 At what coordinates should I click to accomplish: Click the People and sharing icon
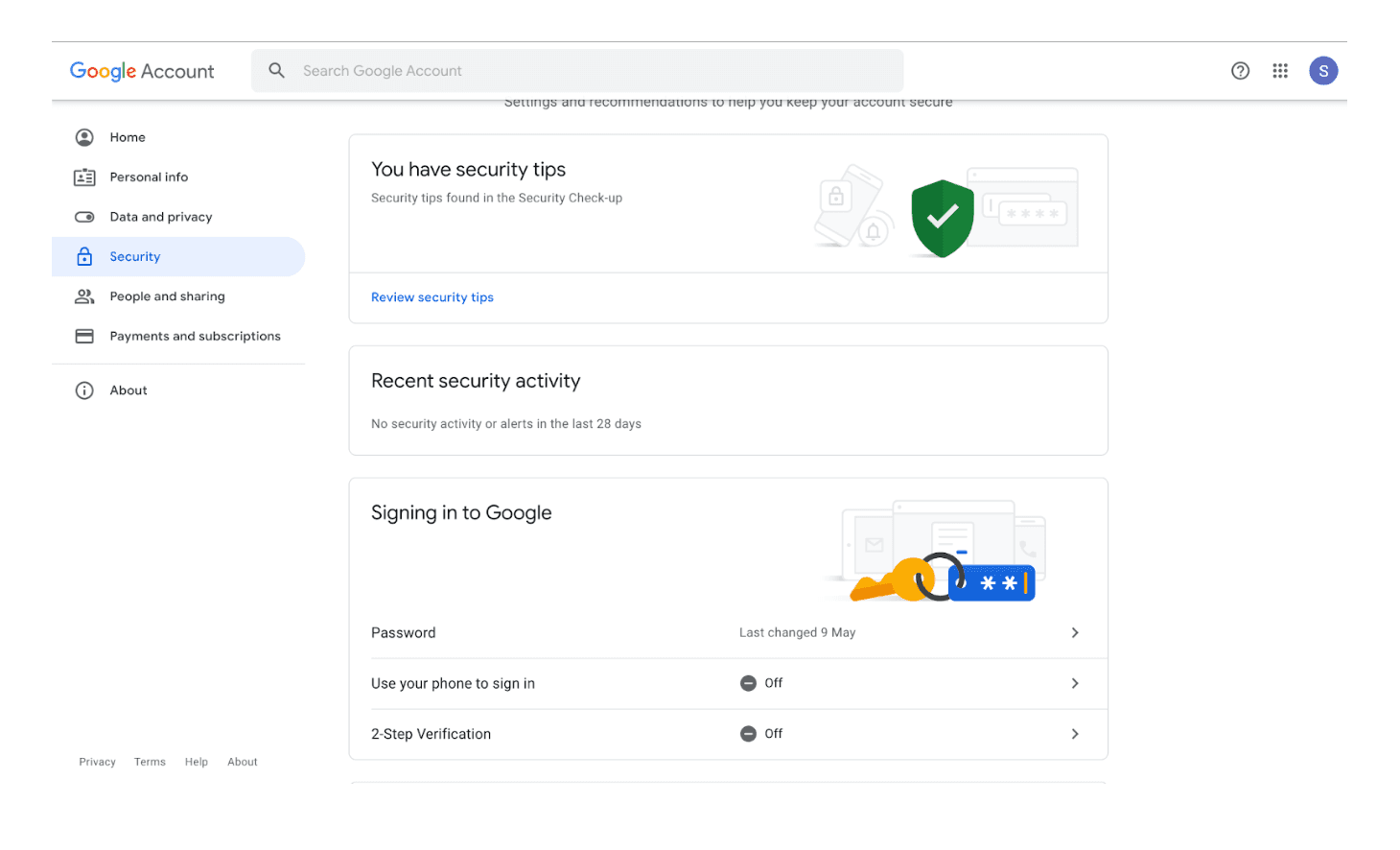coord(84,296)
